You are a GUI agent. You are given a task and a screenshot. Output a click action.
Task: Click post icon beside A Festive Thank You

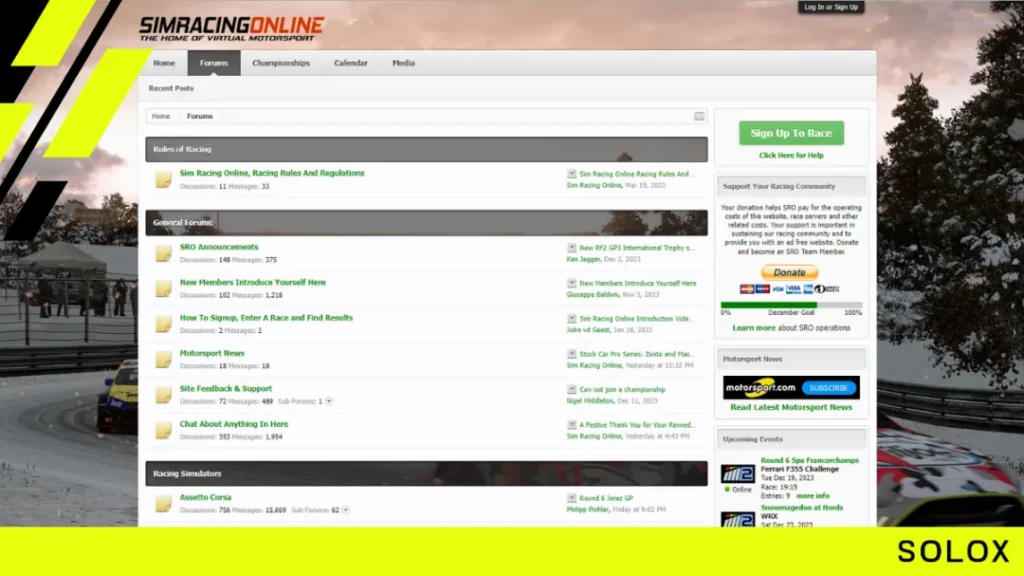571,424
